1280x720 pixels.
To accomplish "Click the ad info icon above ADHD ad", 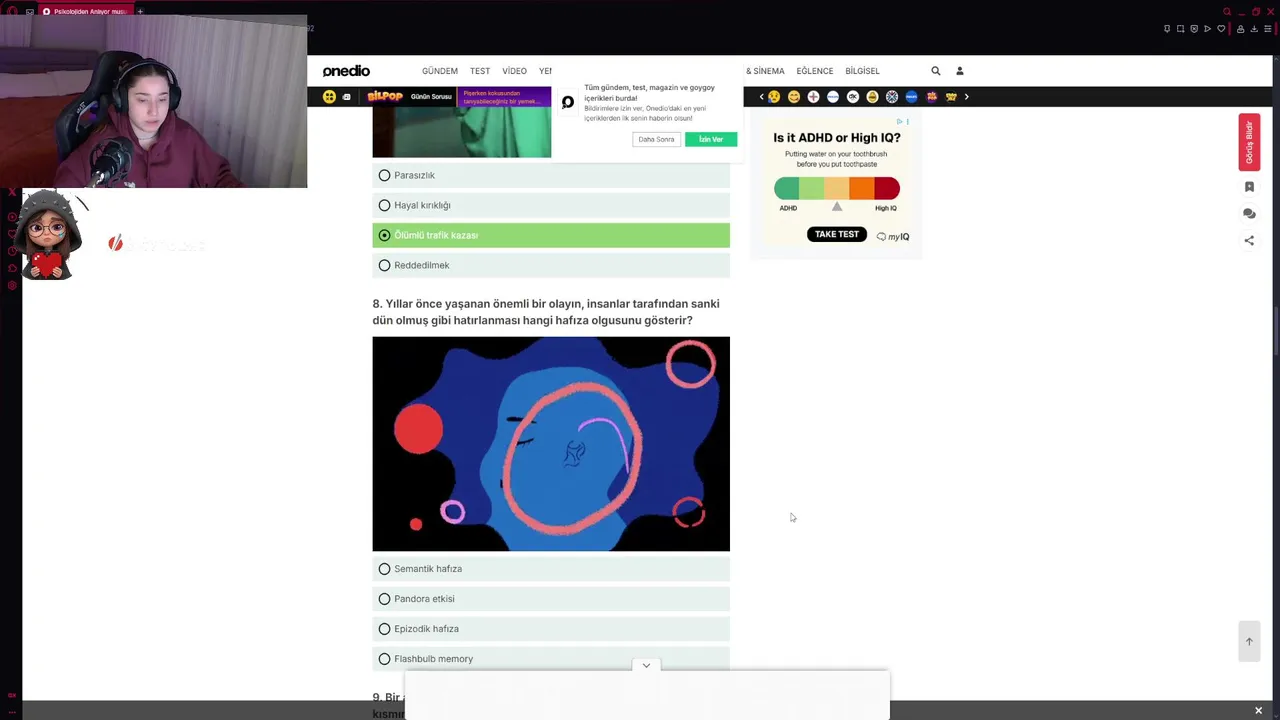I will click(x=900, y=122).
